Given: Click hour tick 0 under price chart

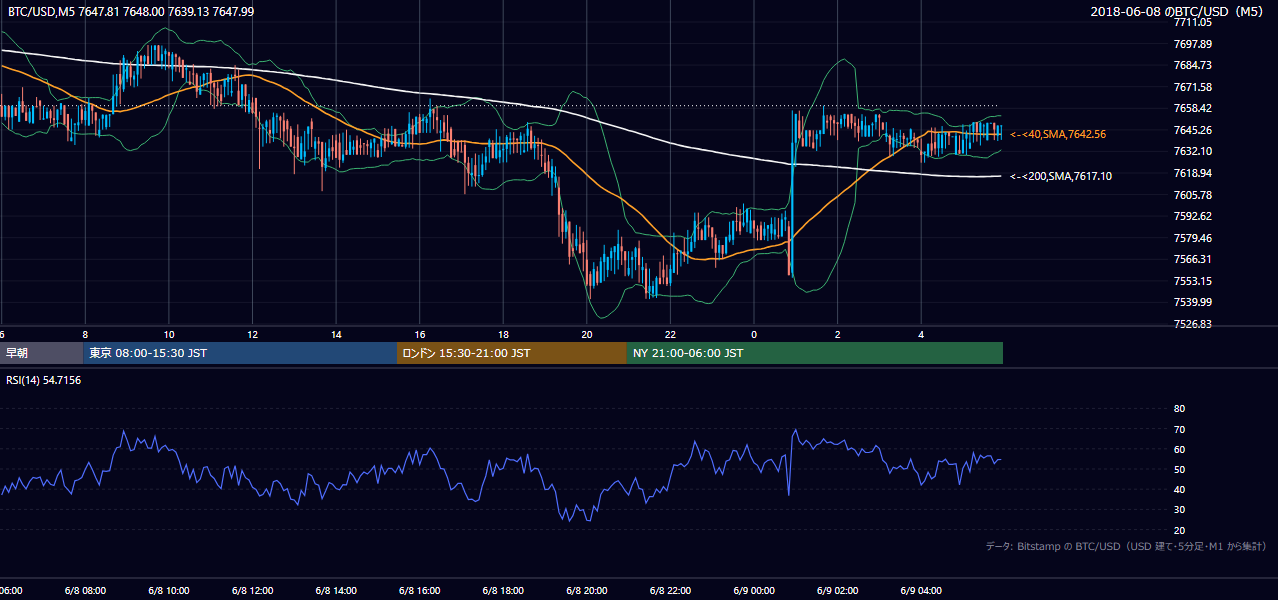Looking at the screenshot, I should coord(754,335).
